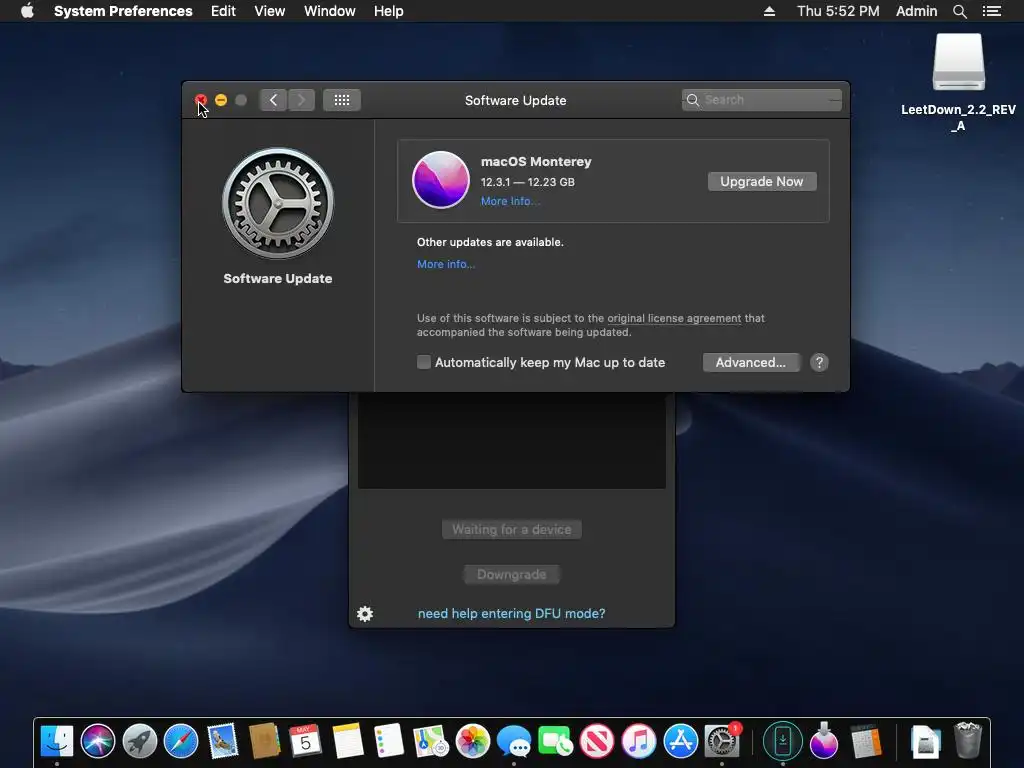Open LeetDown settings gear icon

(x=364, y=613)
